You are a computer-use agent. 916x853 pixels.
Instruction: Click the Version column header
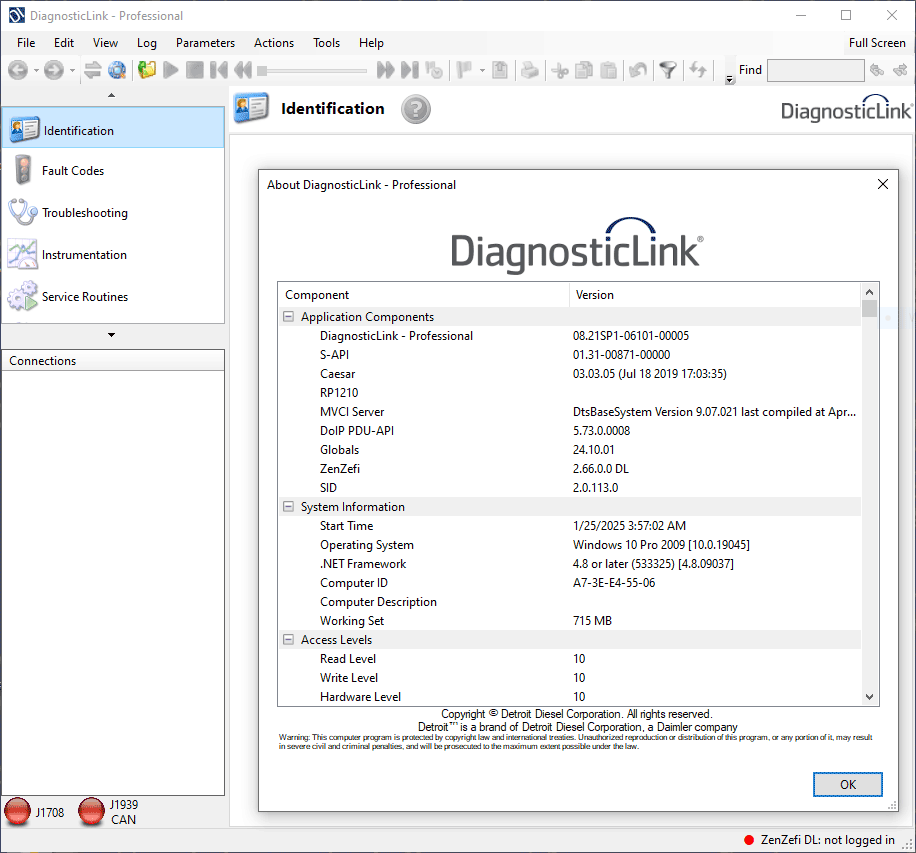(x=715, y=294)
